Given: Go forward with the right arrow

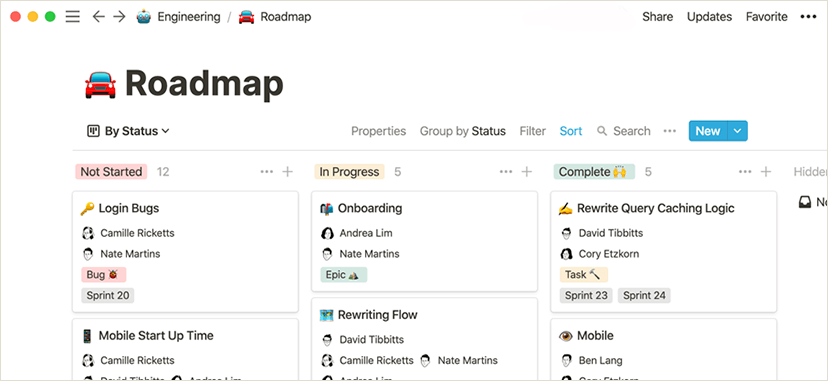Looking at the screenshot, I should [119, 17].
